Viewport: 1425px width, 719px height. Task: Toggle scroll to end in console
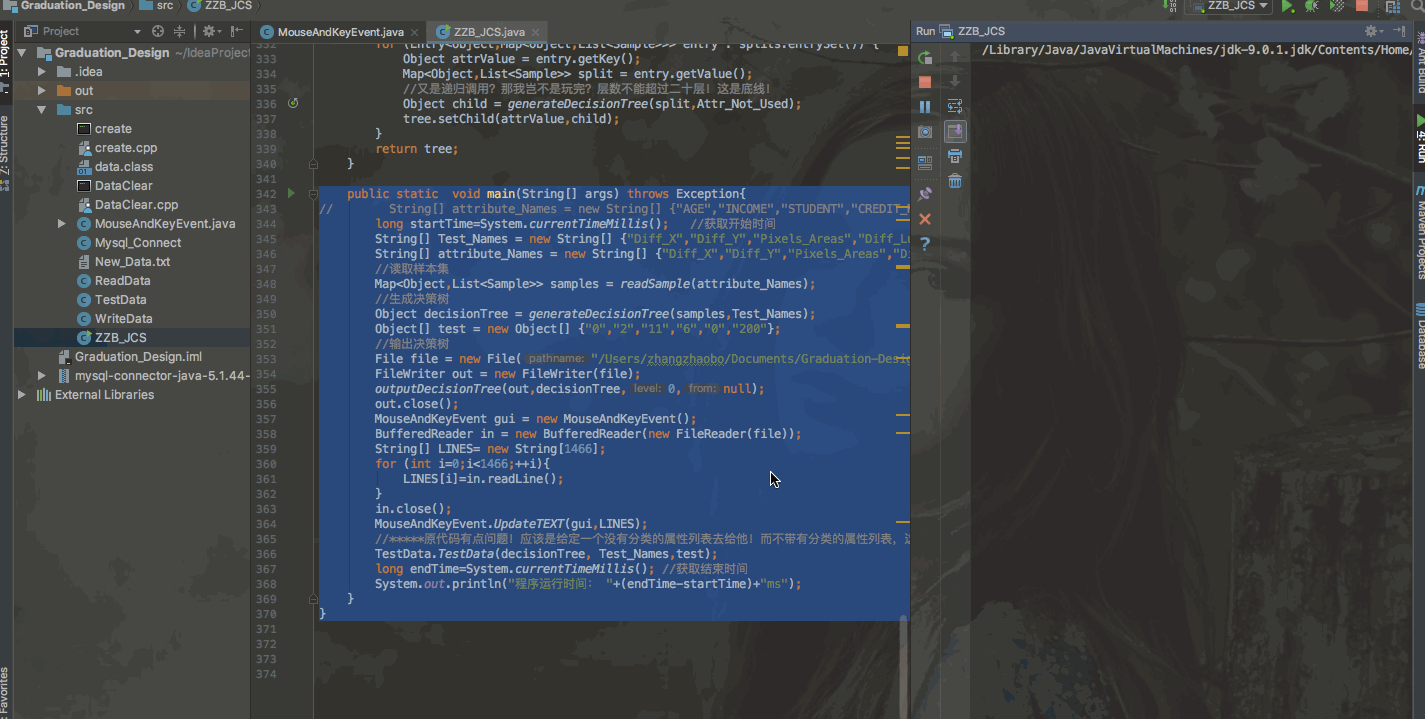(955, 132)
